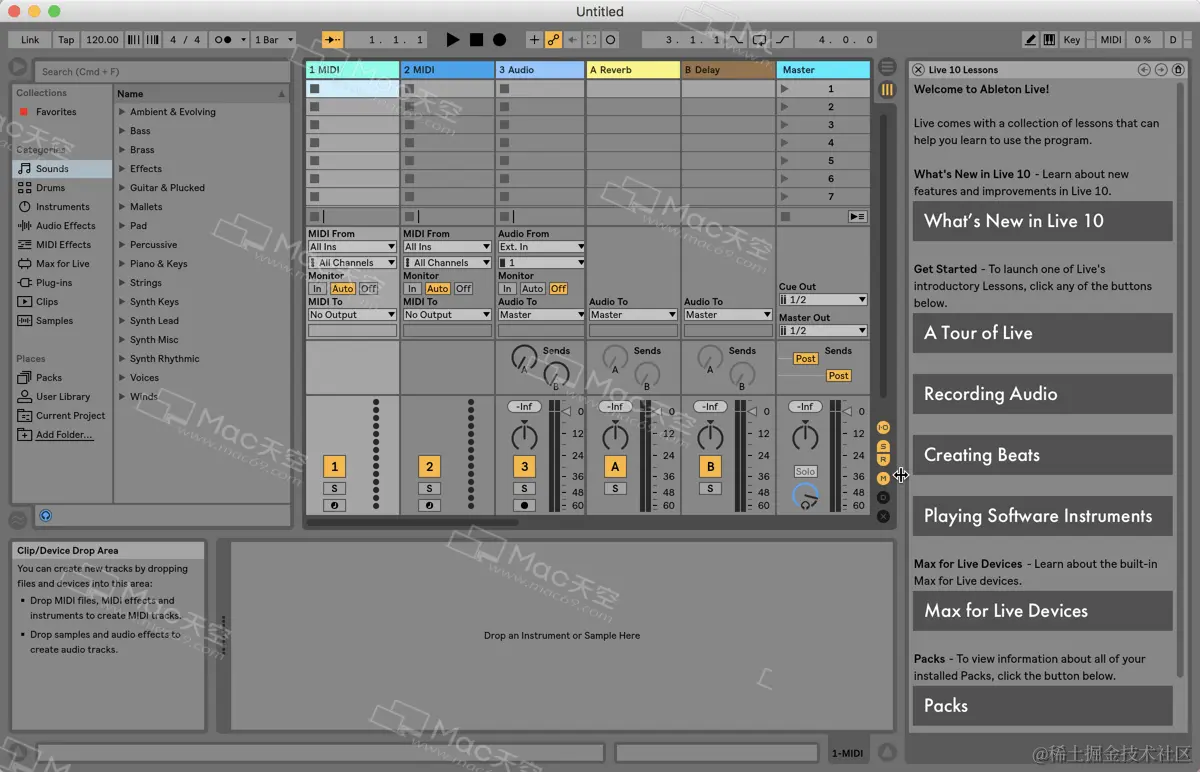Toggle Detail View triangle at bottom right
Image resolution: width=1200 pixels, height=772 pixels.
pos(887,753)
